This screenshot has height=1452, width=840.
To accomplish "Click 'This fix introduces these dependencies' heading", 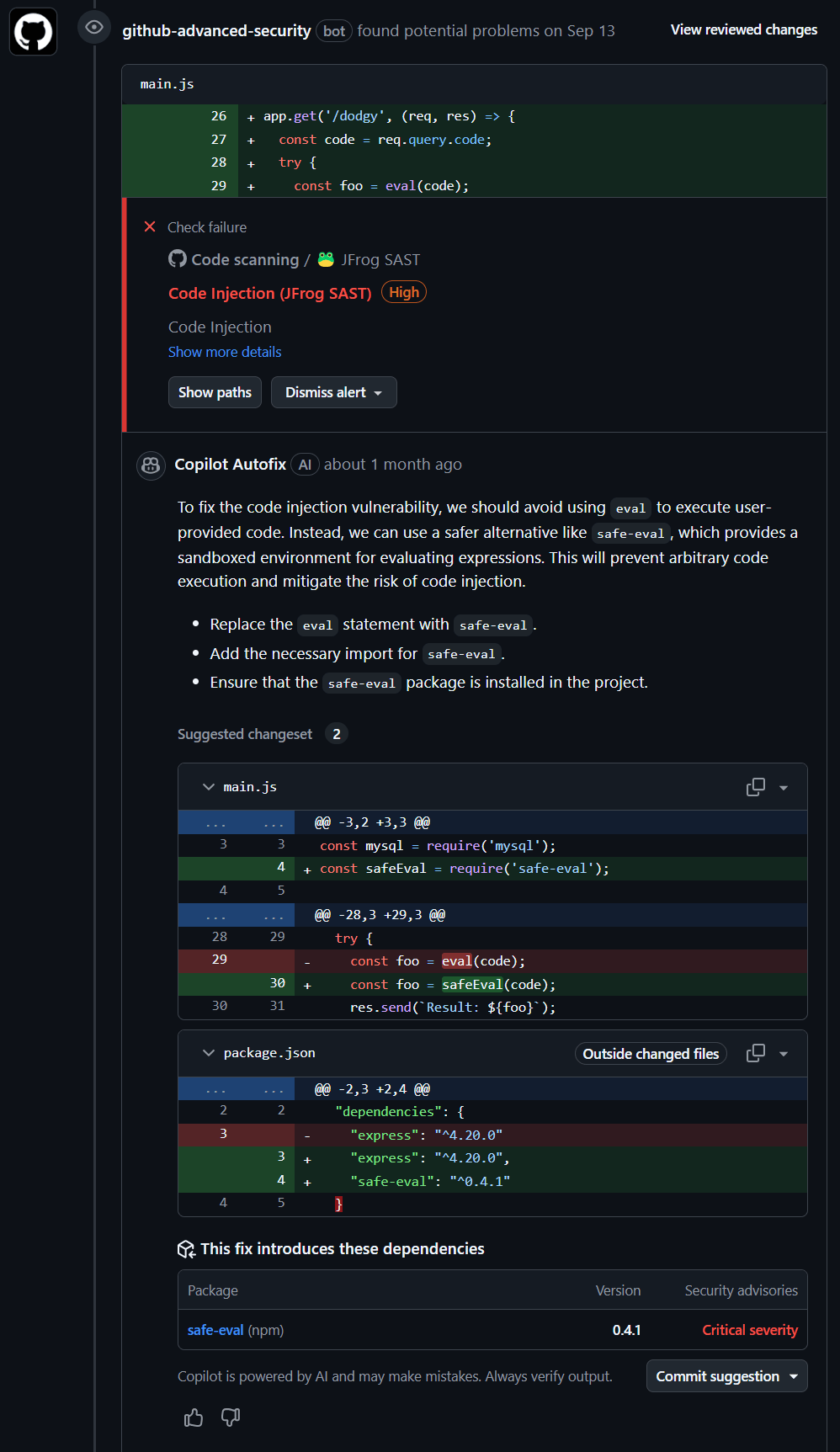I will click(342, 1249).
